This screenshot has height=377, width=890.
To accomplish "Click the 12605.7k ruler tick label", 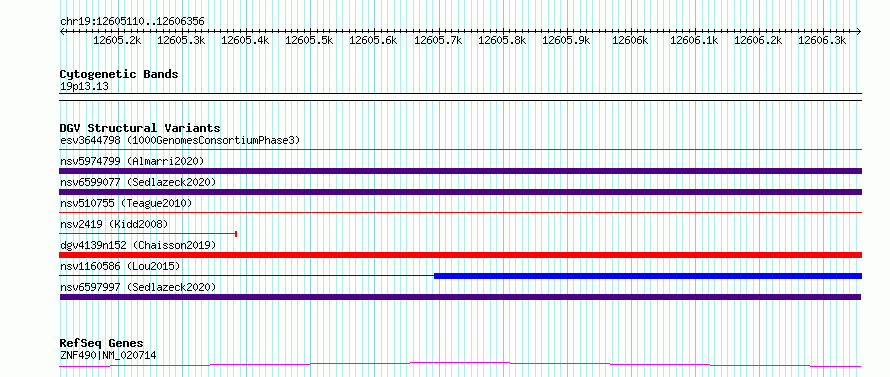I will pos(438,40).
